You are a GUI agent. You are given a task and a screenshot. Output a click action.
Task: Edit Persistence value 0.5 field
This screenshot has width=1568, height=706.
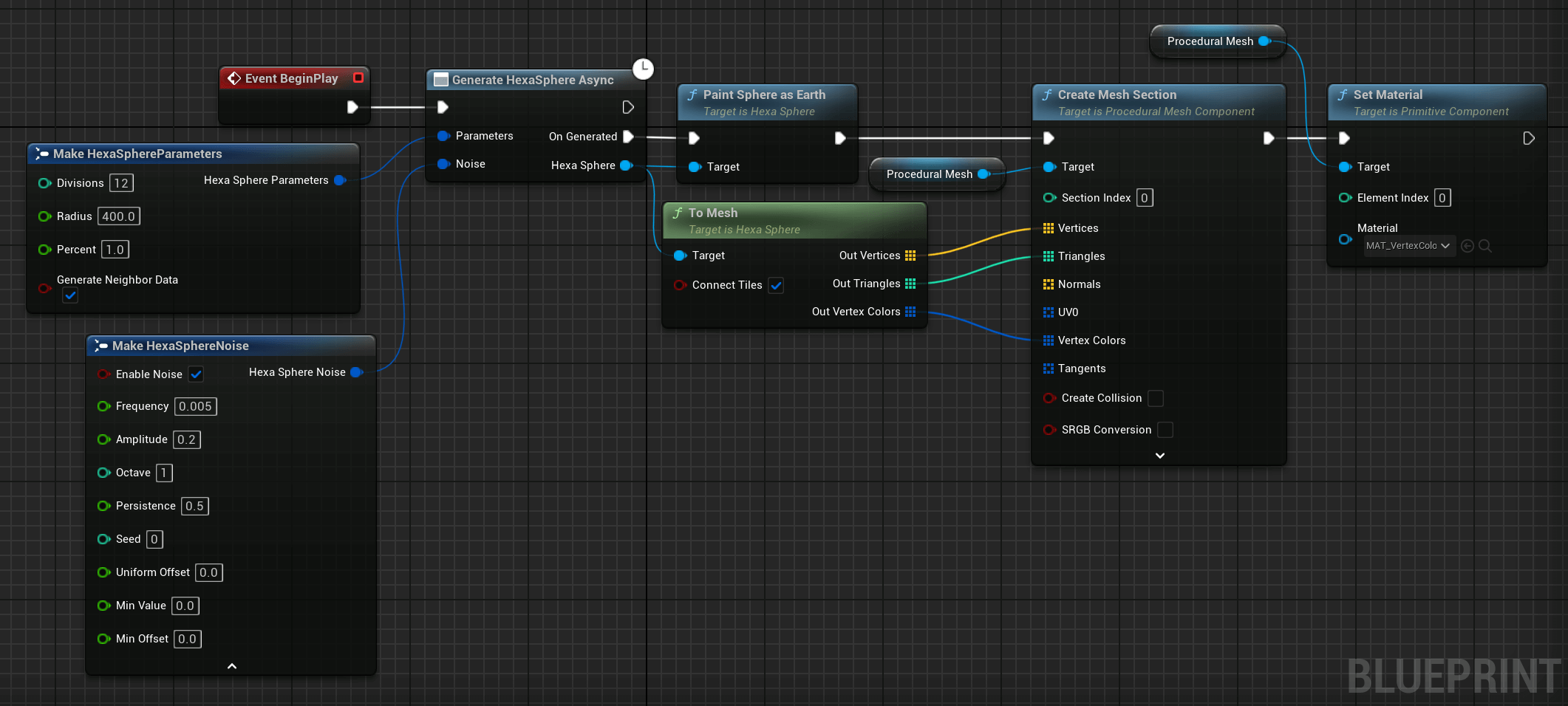(x=195, y=506)
